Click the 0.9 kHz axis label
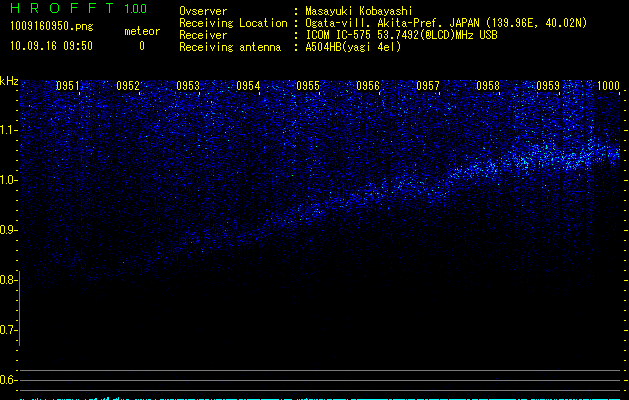Image resolution: width=629 pixels, height=400 pixels. [7, 230]
